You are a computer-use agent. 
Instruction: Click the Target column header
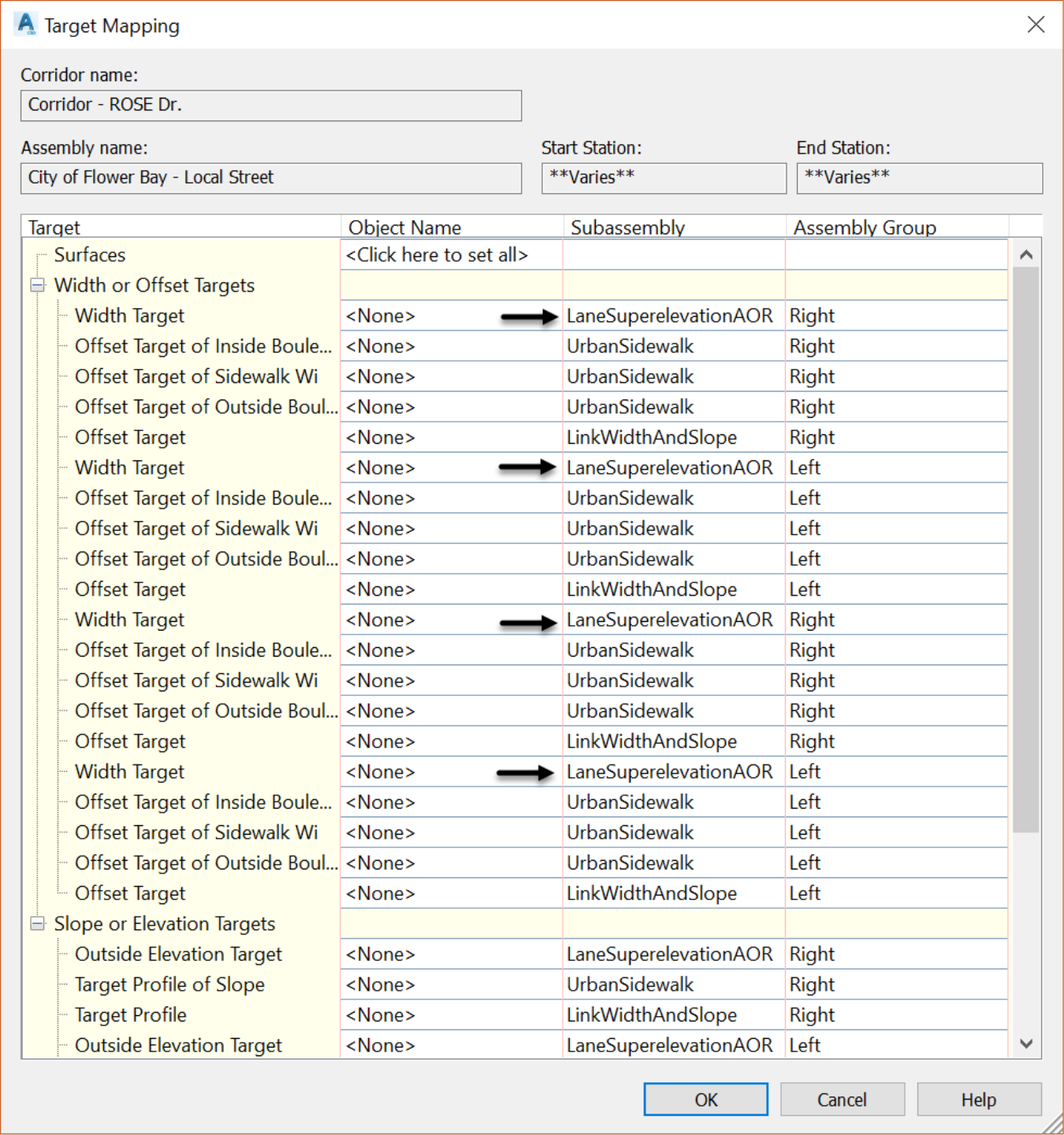point(181,227)
